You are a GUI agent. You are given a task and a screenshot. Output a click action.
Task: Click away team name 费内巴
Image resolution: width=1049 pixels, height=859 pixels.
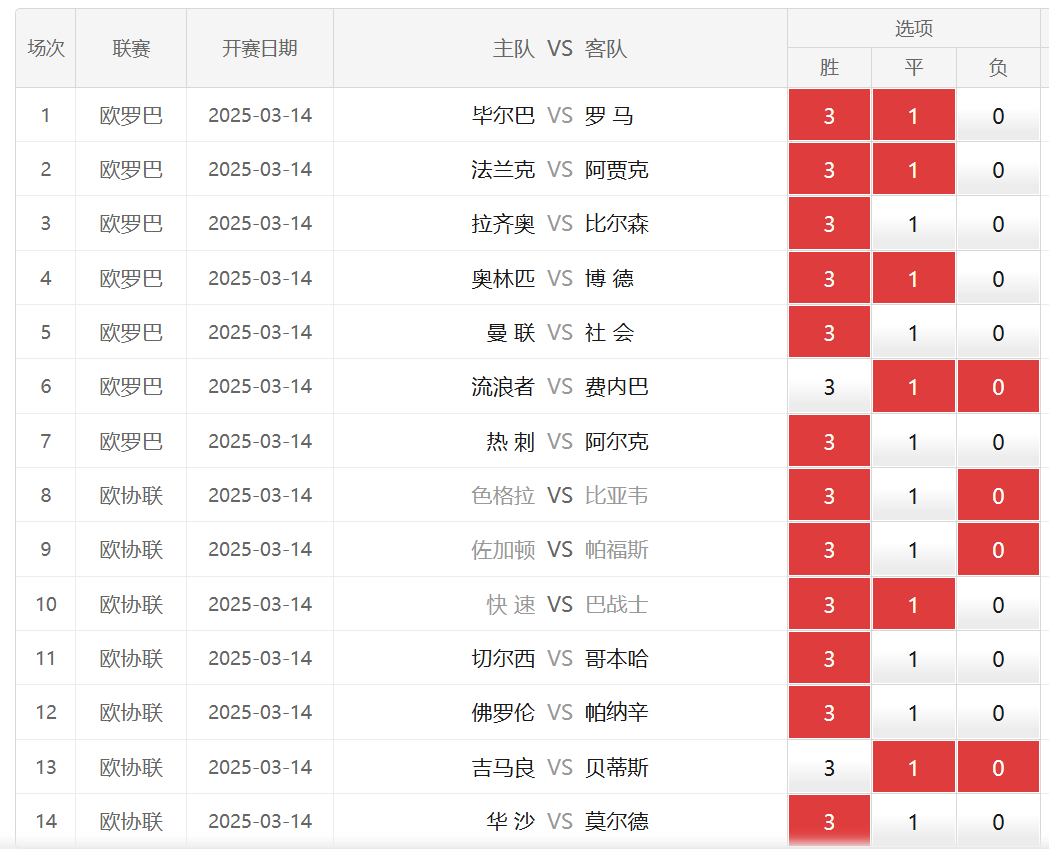617,387
